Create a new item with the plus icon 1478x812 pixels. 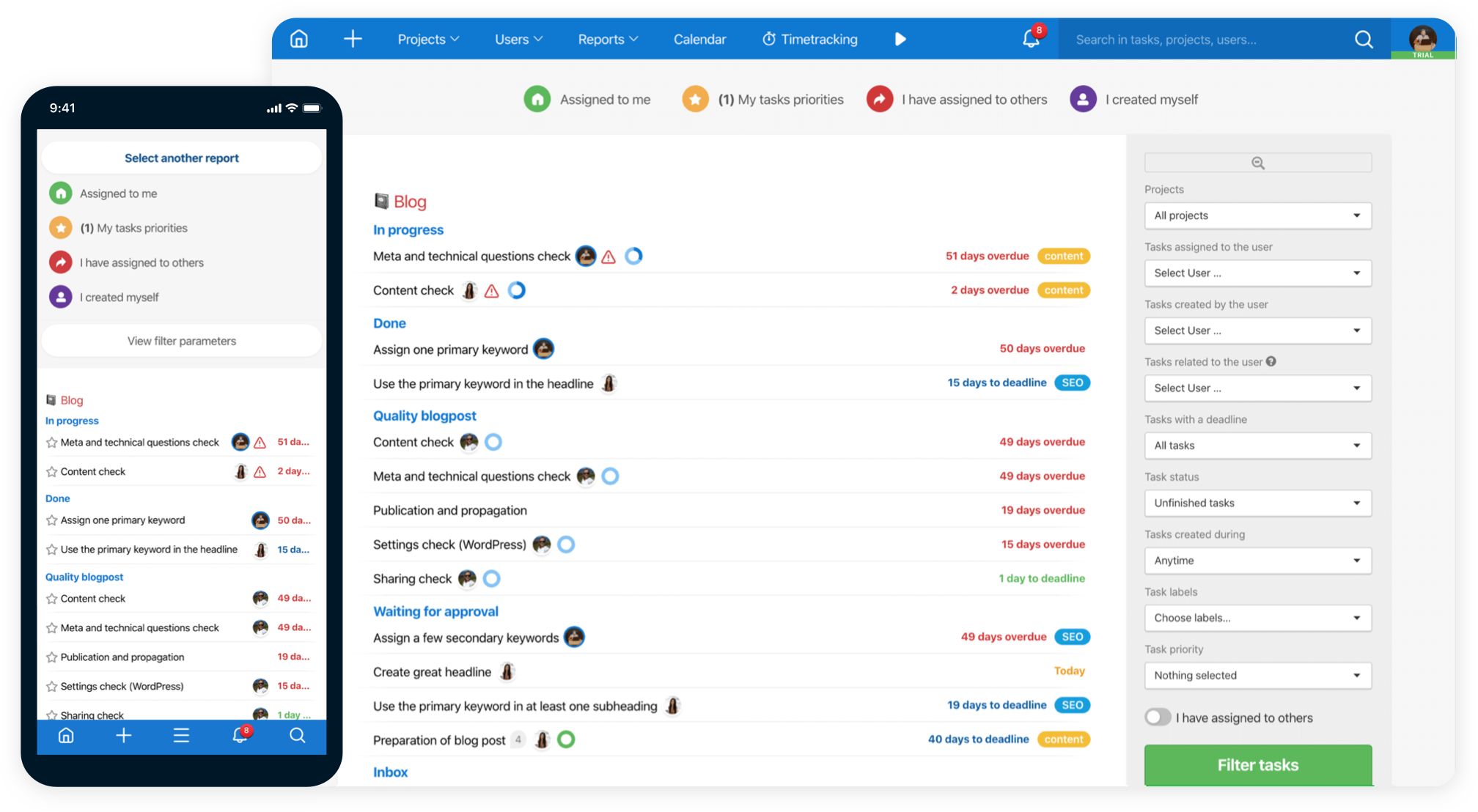tap(353, 39)
